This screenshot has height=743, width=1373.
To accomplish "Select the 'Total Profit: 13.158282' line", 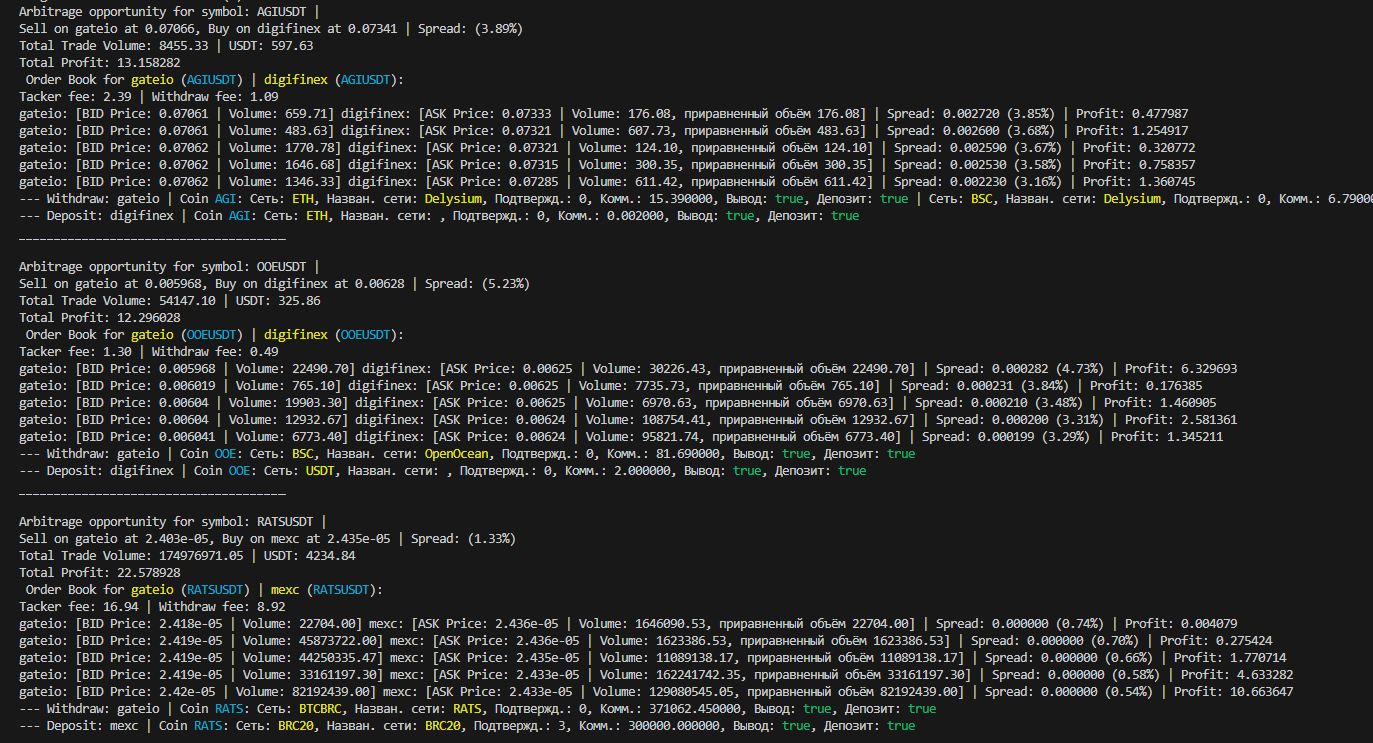I will 100,63.
